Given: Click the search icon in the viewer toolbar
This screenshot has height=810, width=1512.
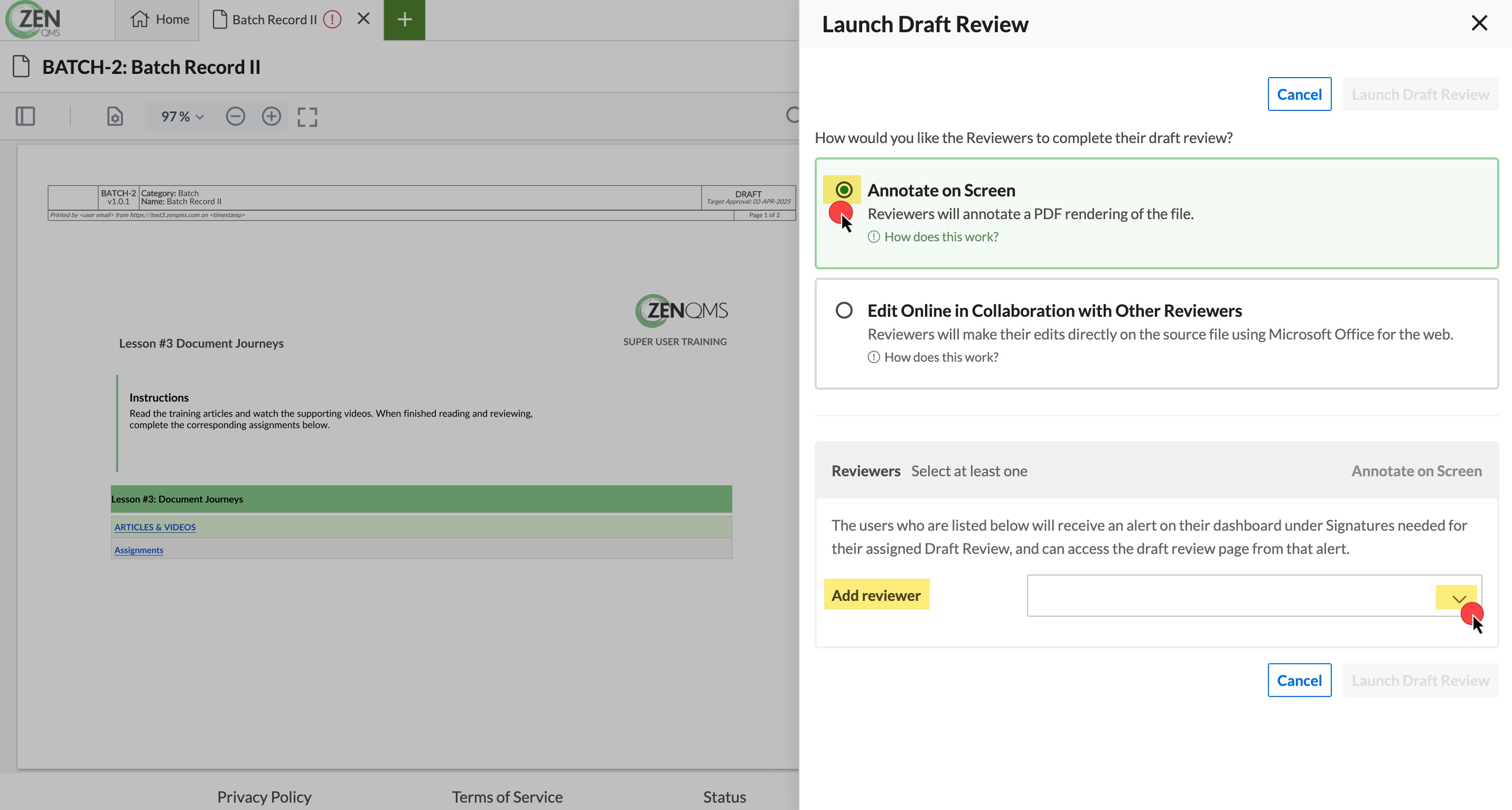Looking at the screenshot, I should tap(792, 115).
